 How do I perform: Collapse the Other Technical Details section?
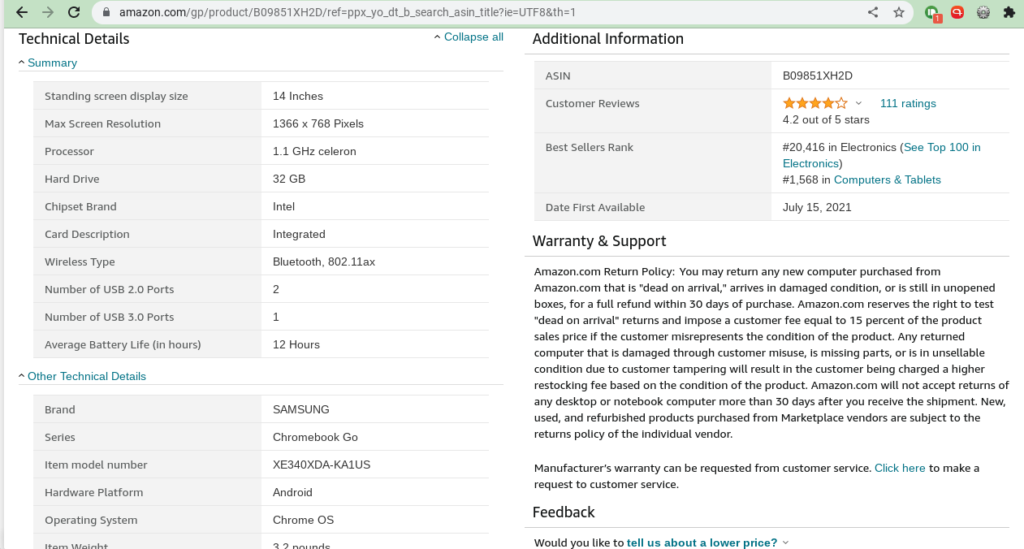coord(82,376)
